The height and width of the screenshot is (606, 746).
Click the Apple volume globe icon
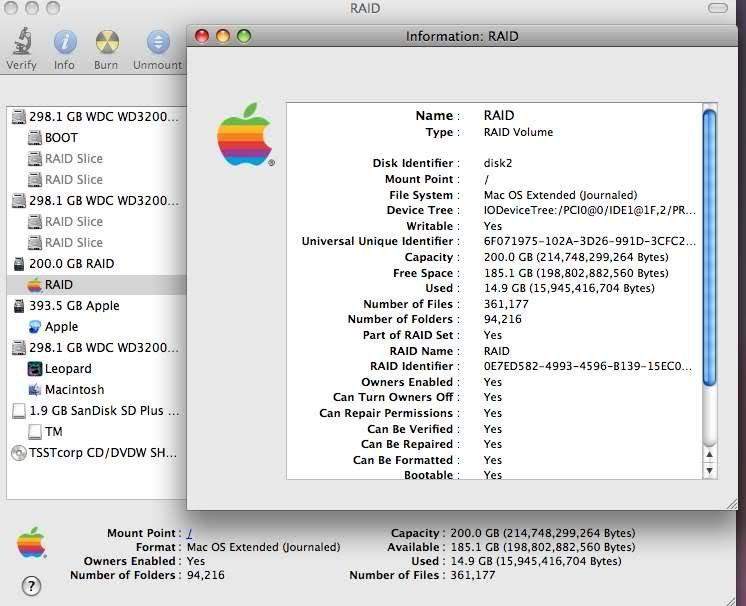click(x=35, y=326)
